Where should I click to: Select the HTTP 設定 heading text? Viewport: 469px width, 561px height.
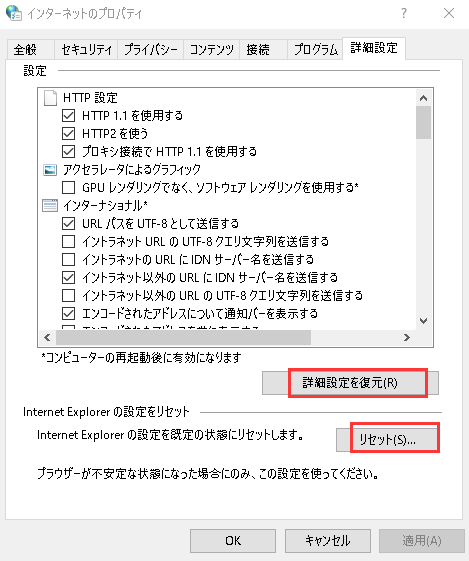pyautogui.click(x=90, y=98)
